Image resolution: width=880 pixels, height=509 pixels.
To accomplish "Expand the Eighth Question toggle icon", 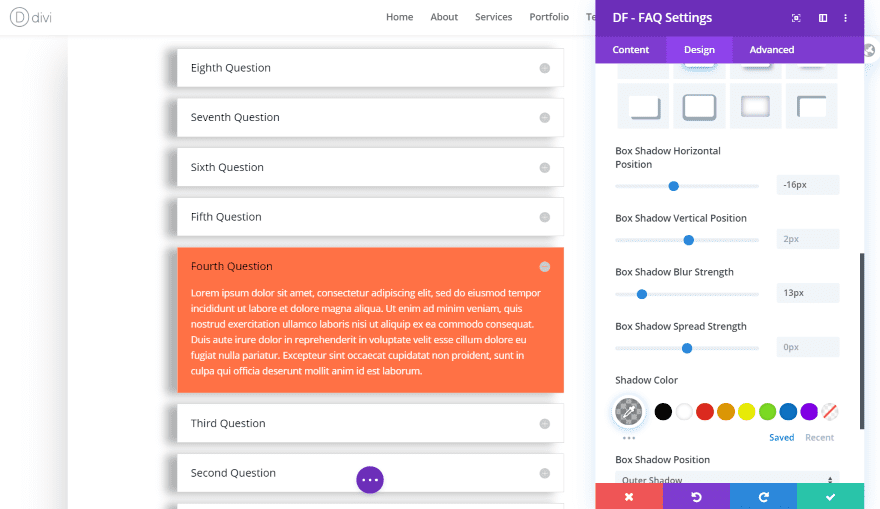I will pos(544,68).
